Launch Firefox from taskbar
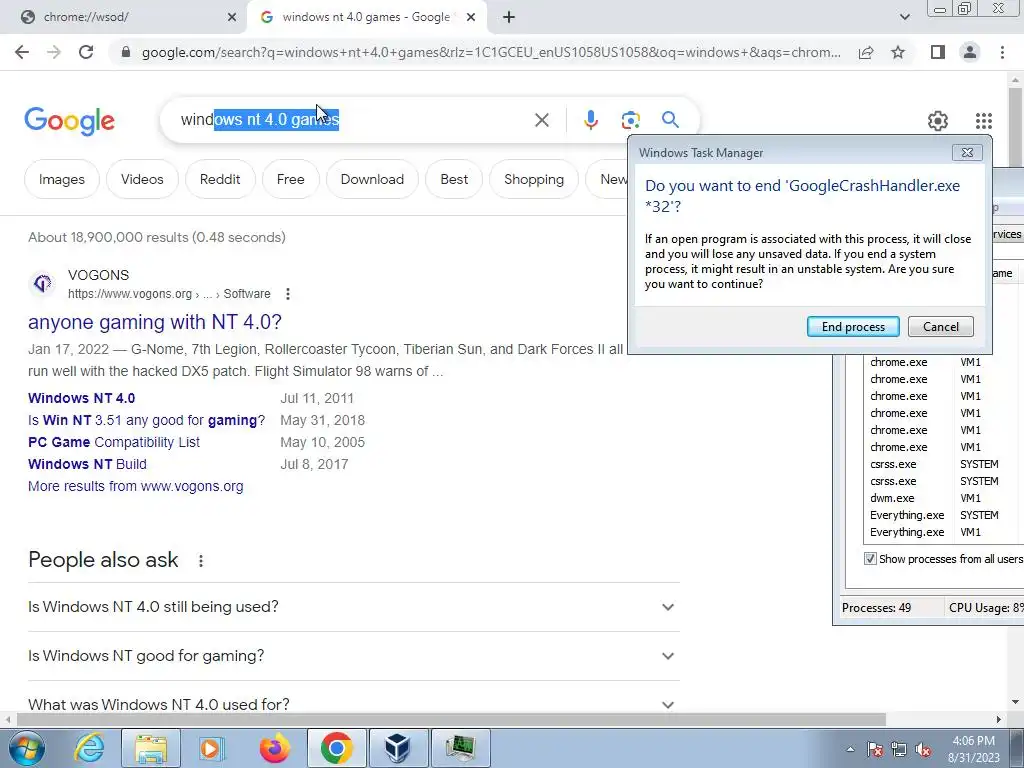The width and height of the screenshot is (1024, 768). click(x=274, y=748)
